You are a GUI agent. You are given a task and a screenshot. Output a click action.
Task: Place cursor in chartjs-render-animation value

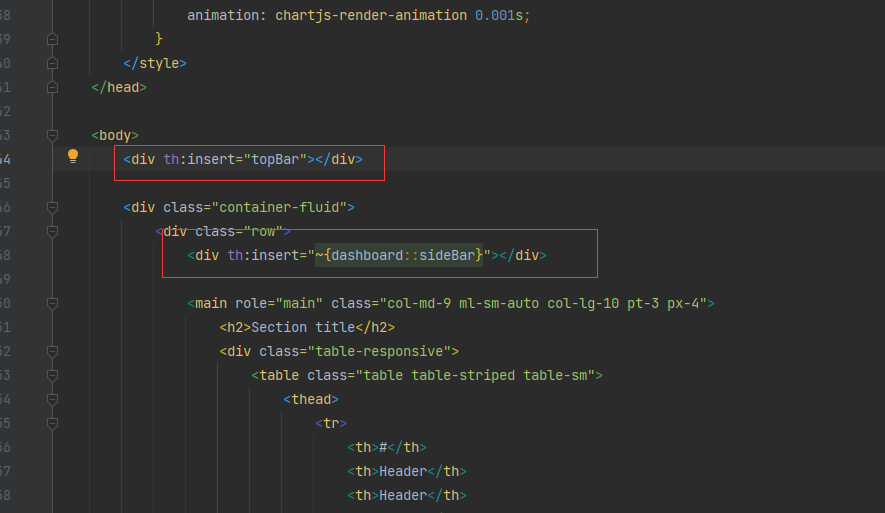[x=371, y=15]
